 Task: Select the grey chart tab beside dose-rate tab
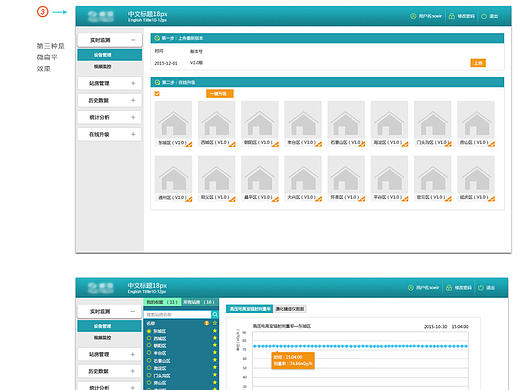click(290, 309)
